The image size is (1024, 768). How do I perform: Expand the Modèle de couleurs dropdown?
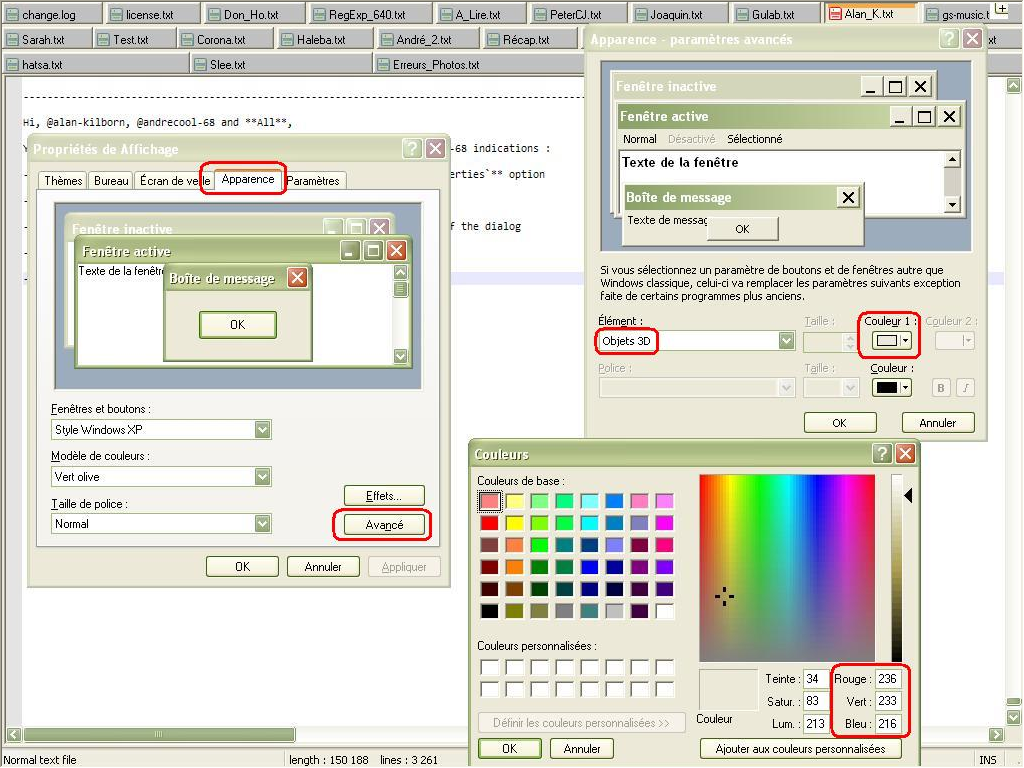[263, 476]
